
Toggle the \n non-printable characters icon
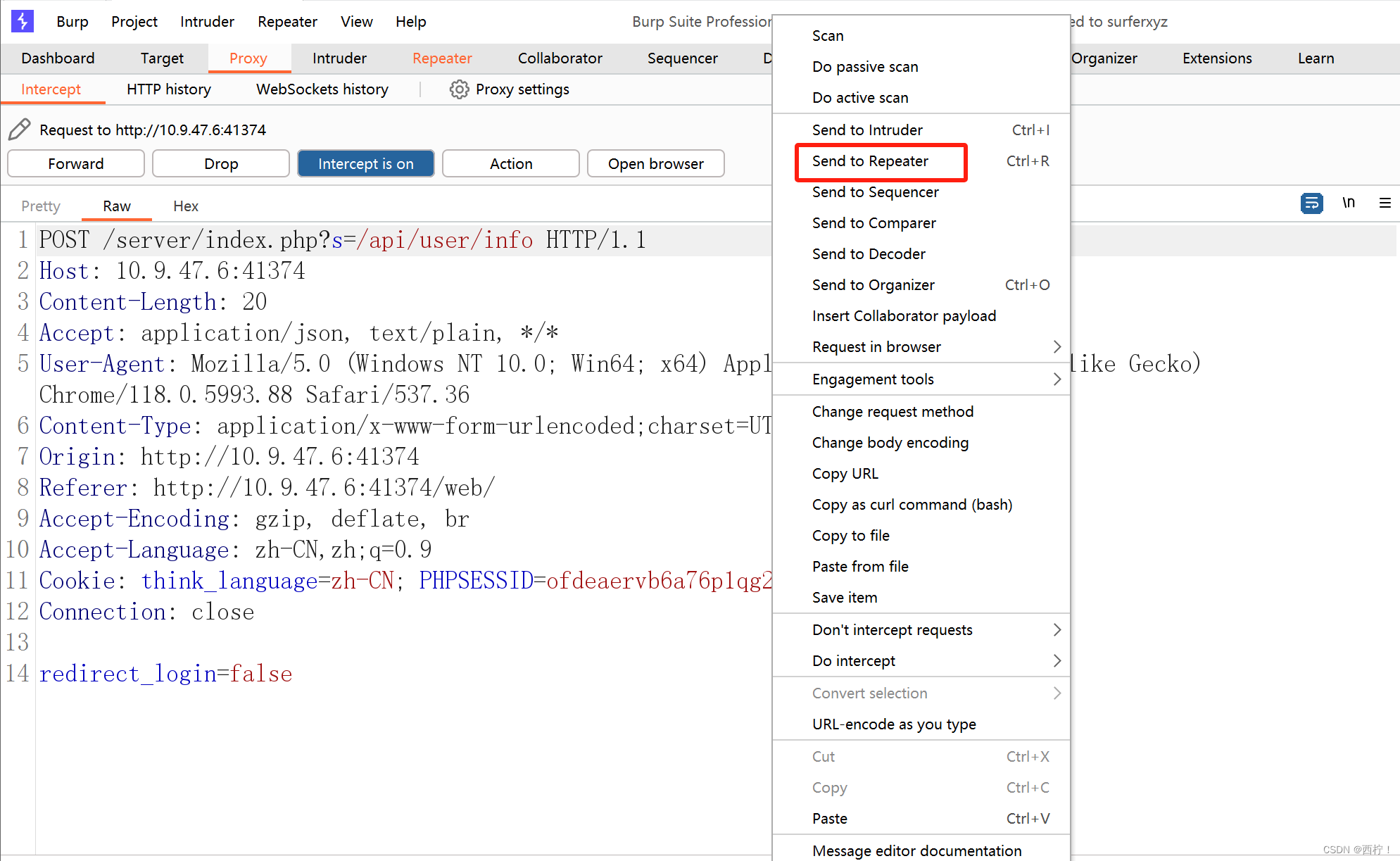[1348, 203]
